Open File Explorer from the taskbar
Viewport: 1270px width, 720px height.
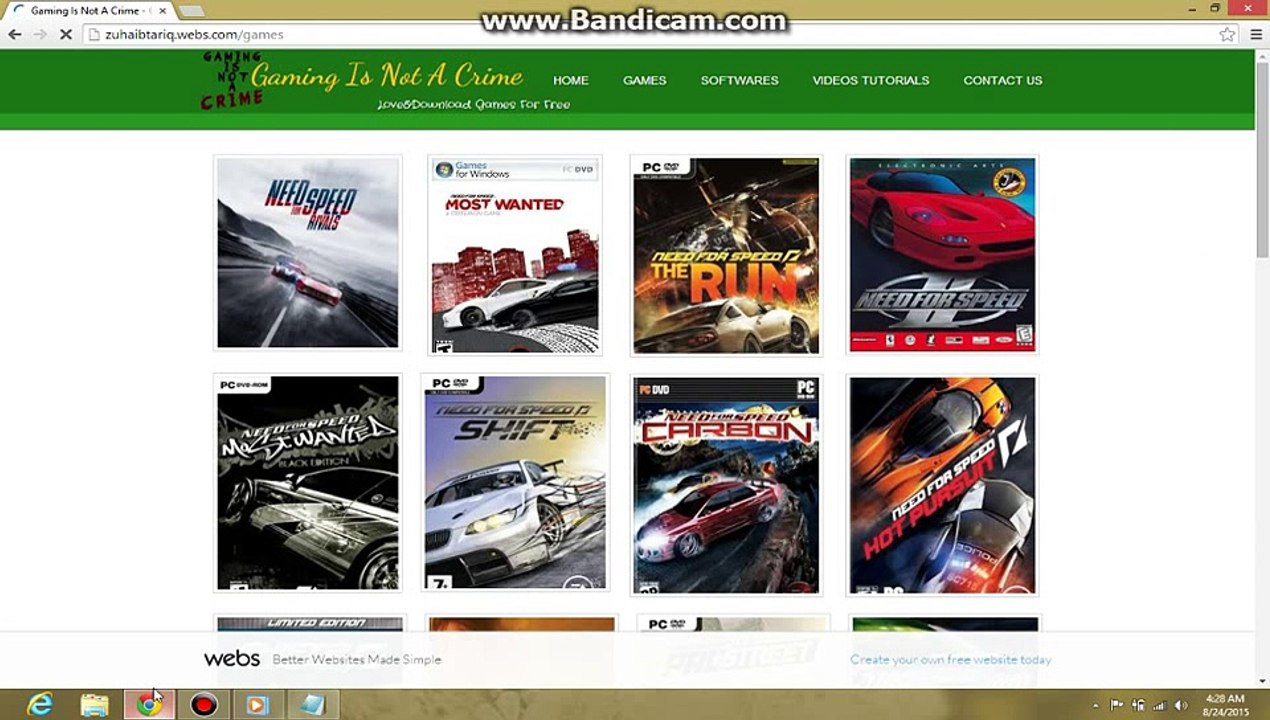point(94,705)
